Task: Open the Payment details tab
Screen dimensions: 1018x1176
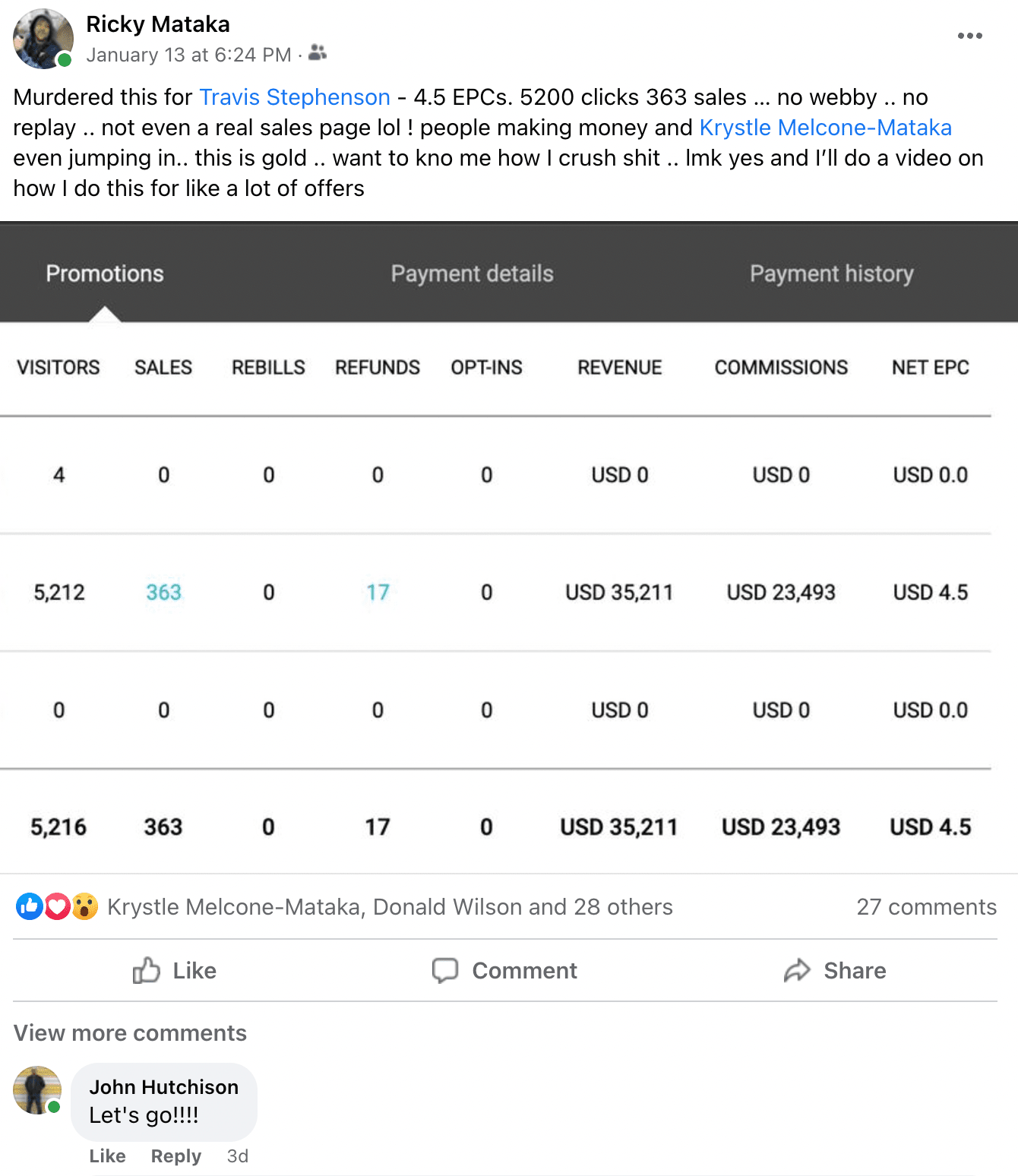Action: pyautogui.click(x=472, y=273)
